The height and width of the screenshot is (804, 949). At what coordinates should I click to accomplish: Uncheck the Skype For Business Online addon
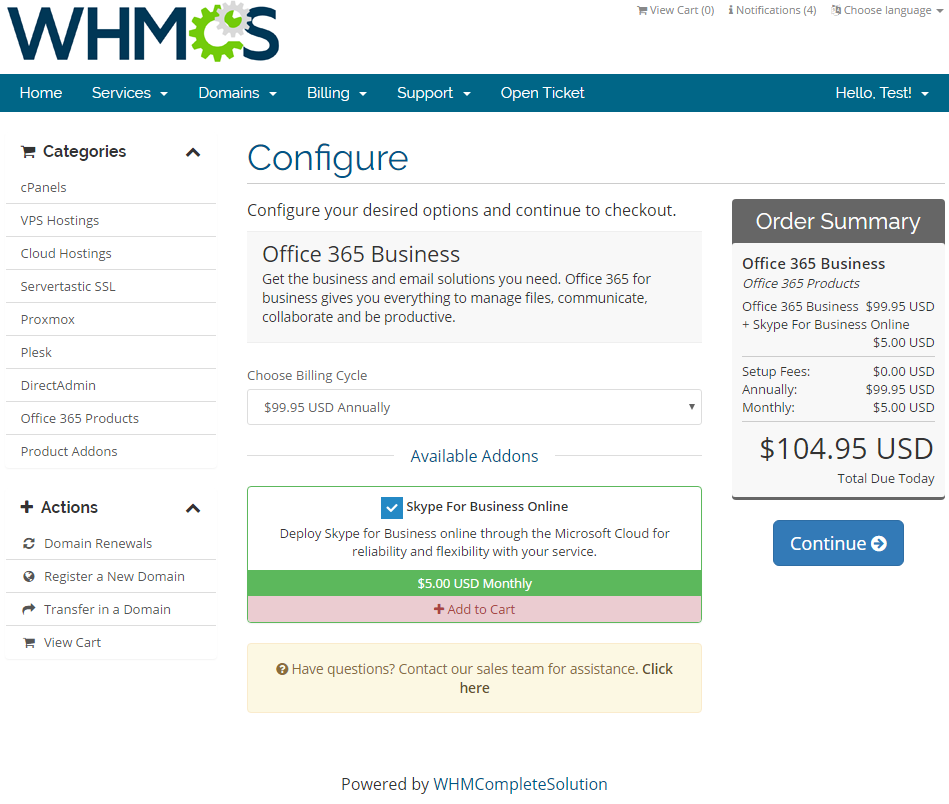[392, 507]
